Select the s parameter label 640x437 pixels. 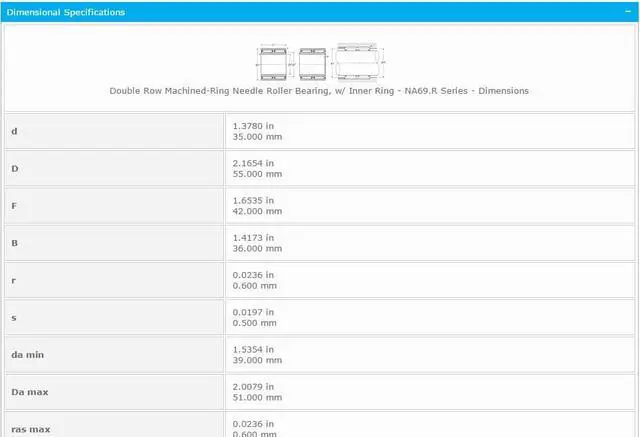(13, 317)
